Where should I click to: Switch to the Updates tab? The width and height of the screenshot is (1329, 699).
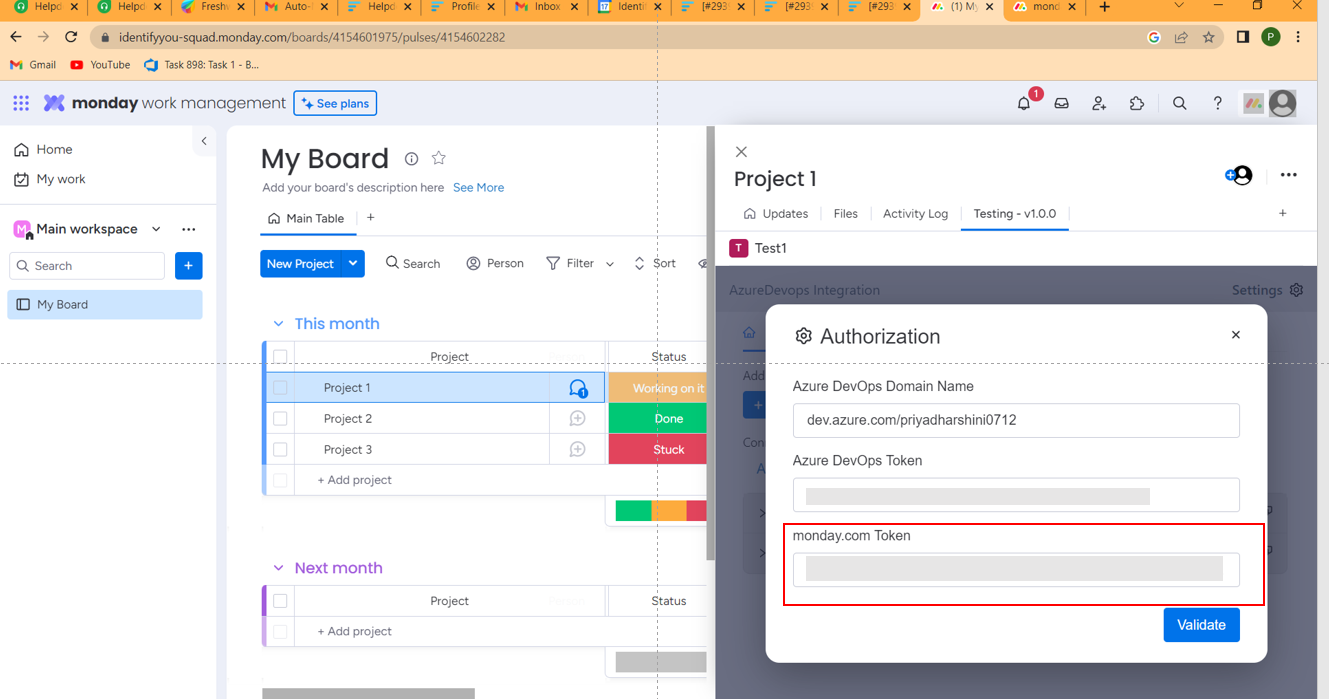[x=775, y=214]
